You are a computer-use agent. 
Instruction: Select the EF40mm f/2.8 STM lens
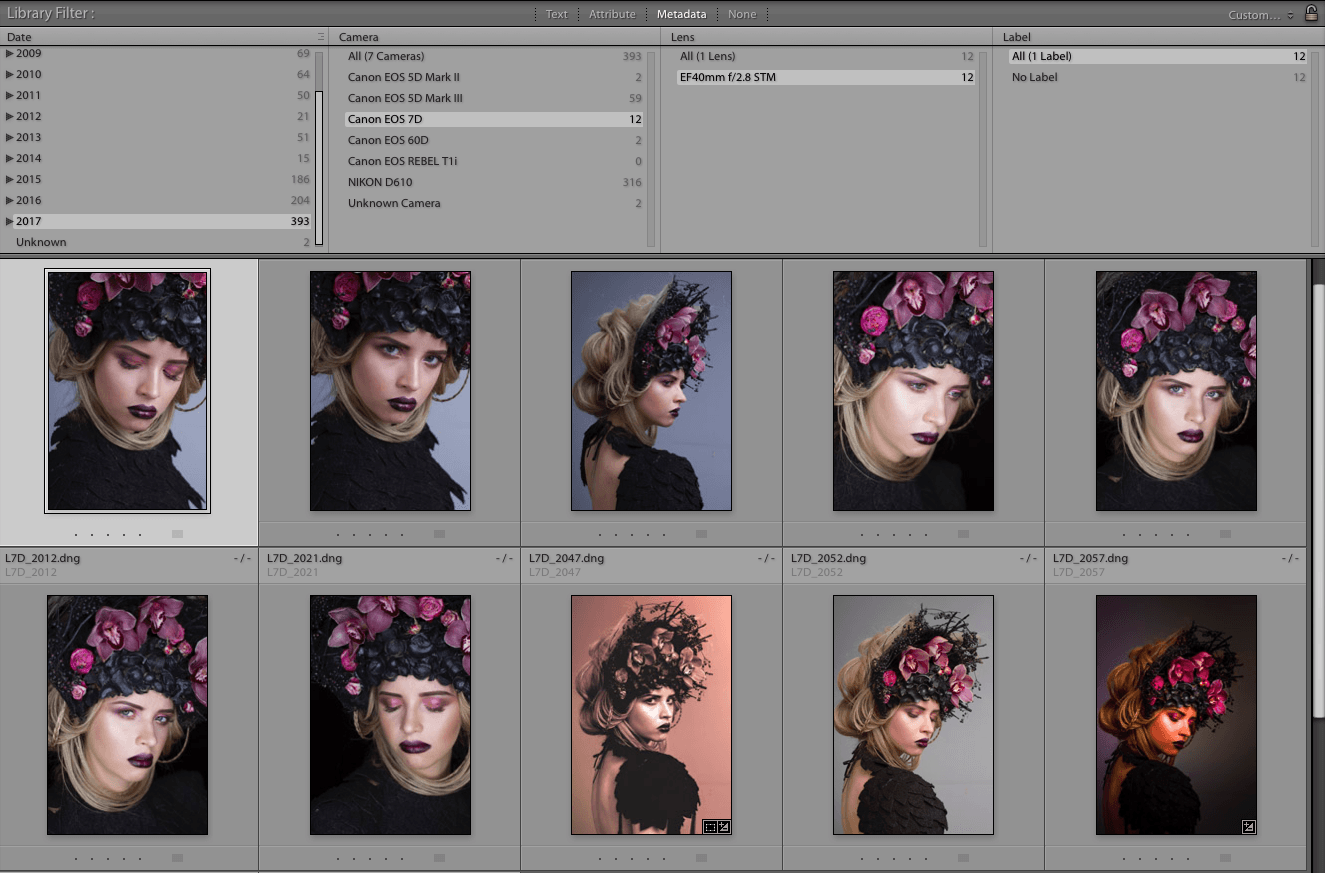click(826, 77)
